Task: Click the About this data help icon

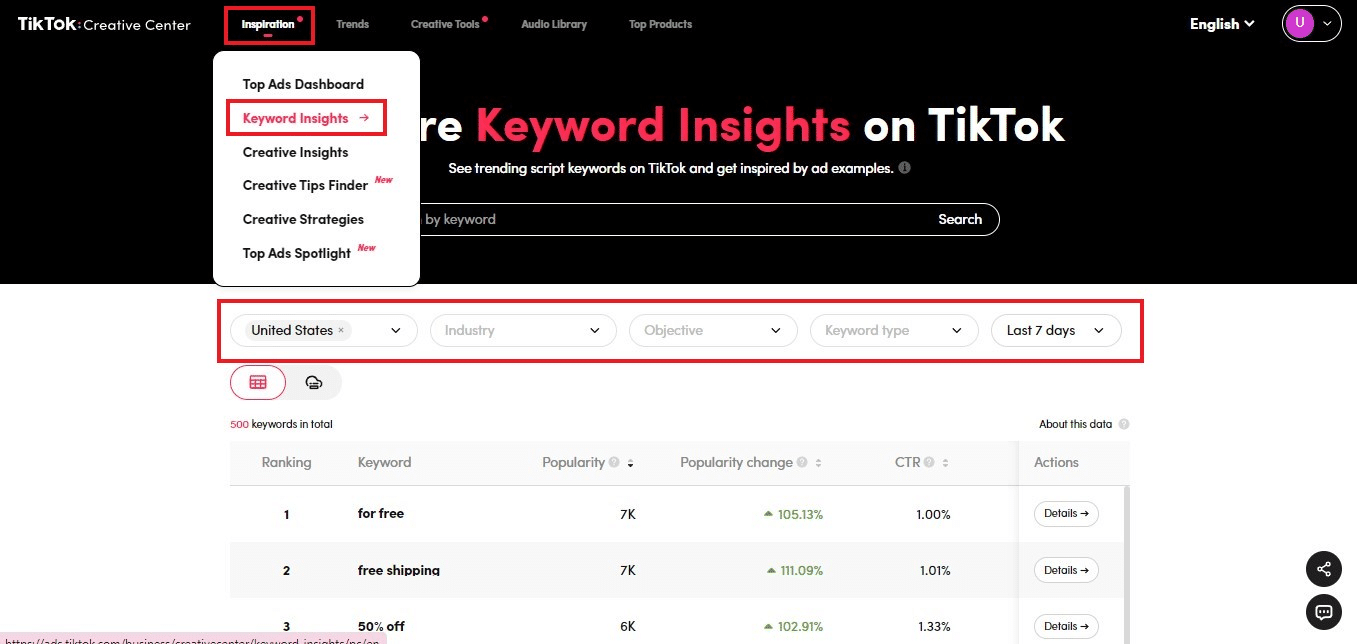Action: coord(1125,424)
